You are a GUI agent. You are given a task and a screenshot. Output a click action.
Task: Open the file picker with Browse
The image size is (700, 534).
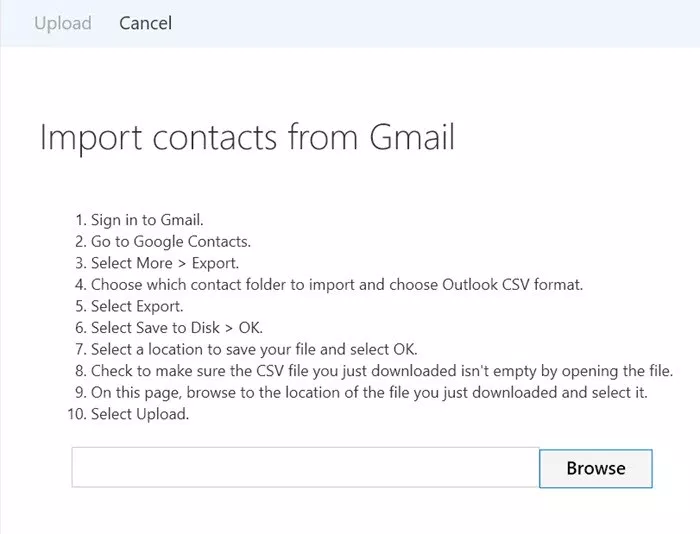[596, 468]
